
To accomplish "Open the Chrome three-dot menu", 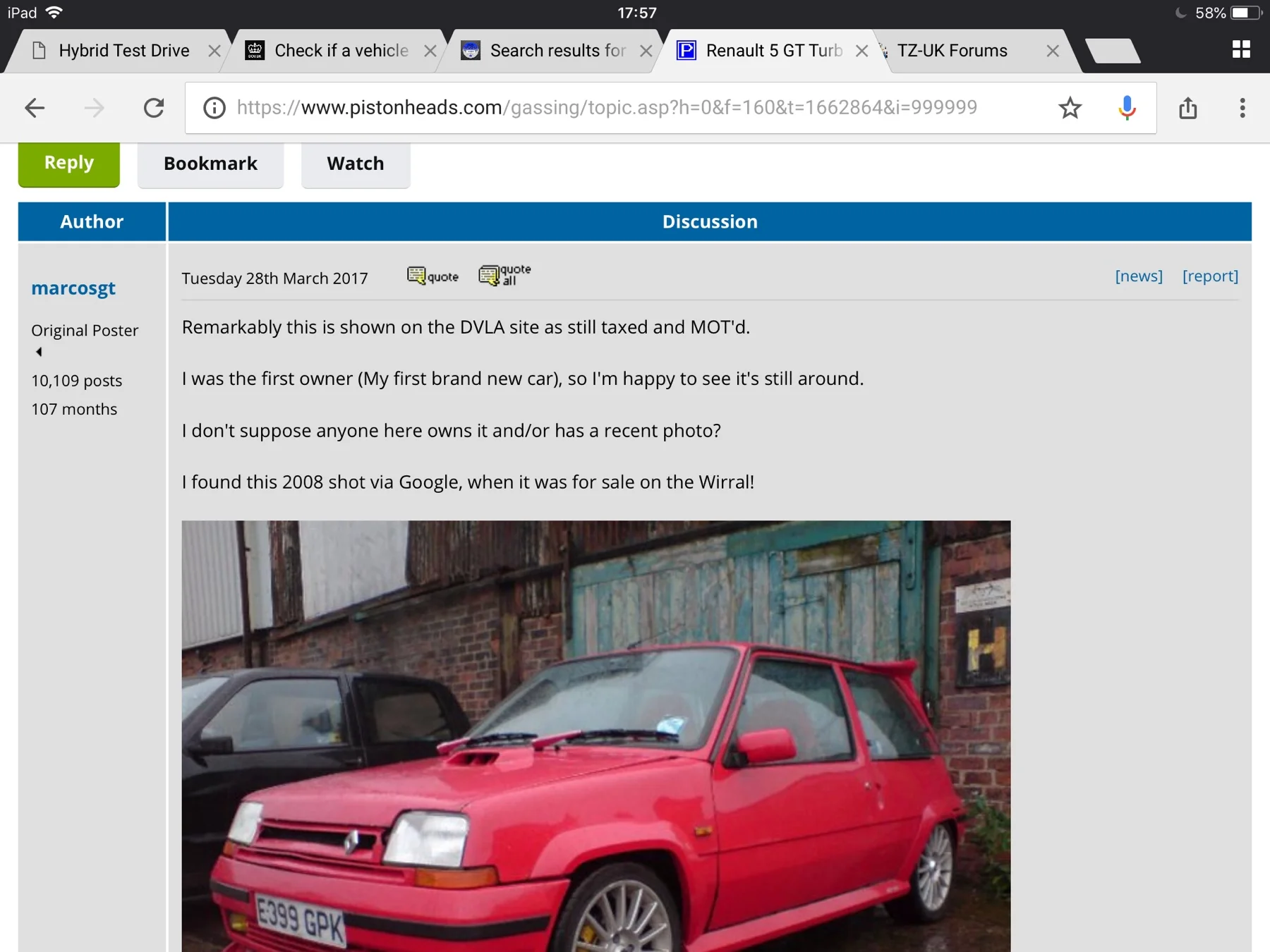I will (x=1242, y=108).
